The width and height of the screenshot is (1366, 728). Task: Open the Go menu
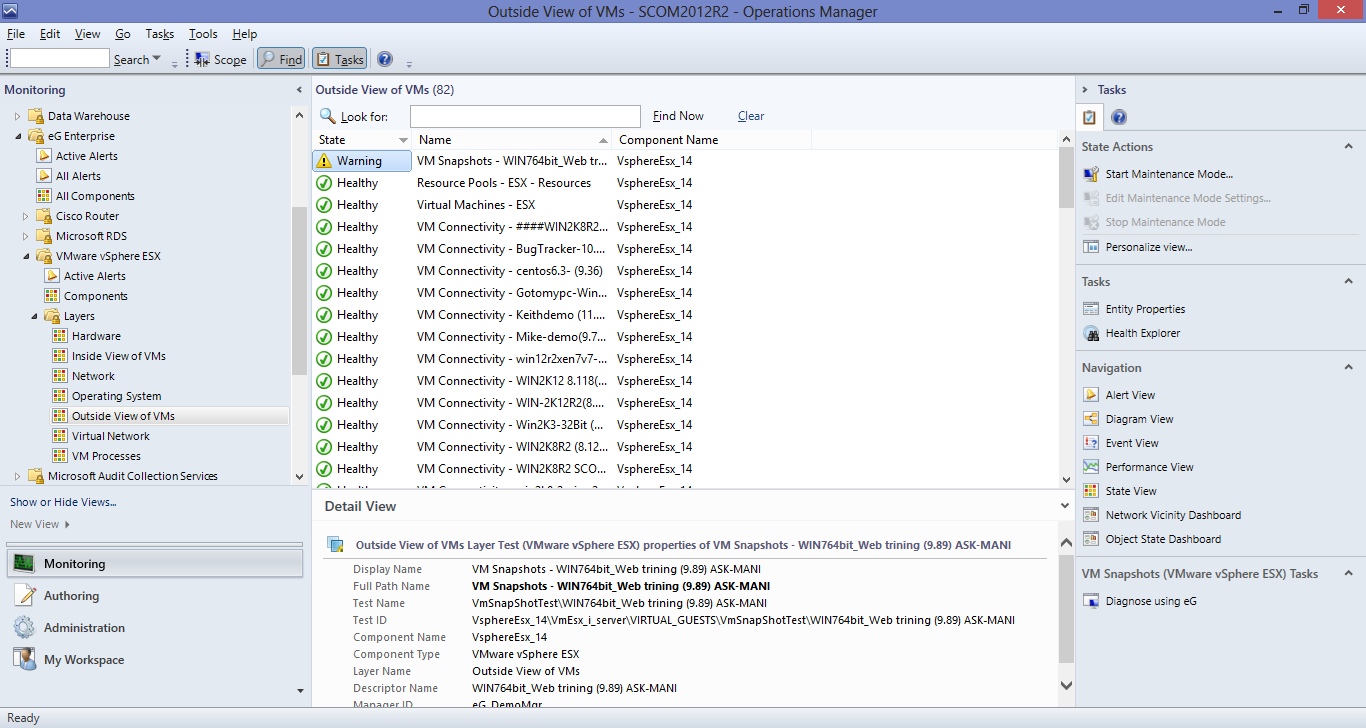[123, 34]
